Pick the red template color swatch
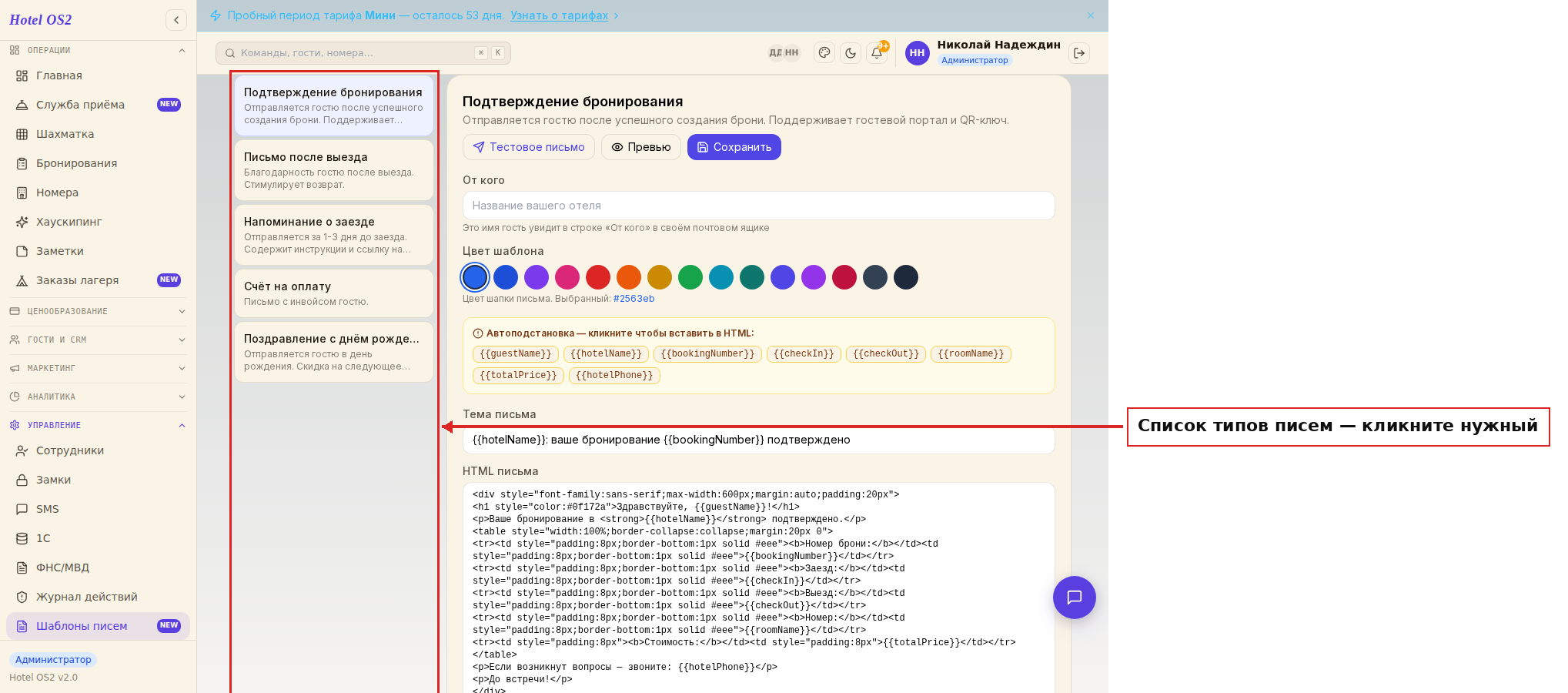 (x=598, y=277)
